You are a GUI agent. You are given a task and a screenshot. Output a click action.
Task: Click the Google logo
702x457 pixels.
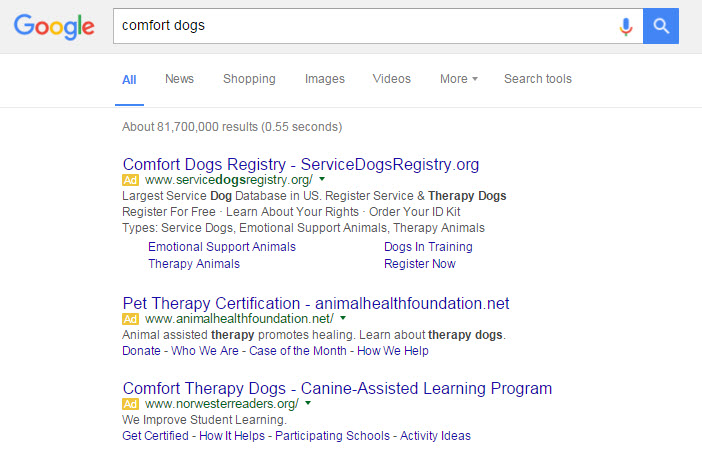coord(54,26)
